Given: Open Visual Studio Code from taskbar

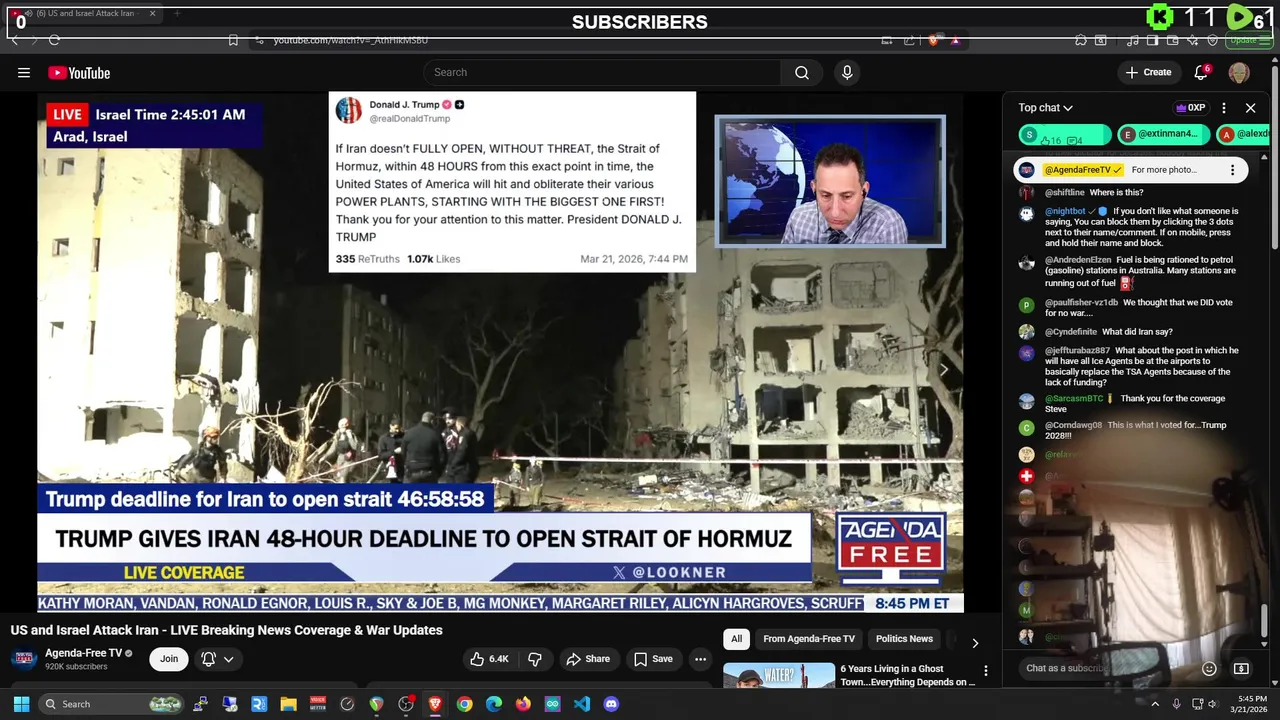Looking at the screenshot, I should [x=582, y=704].
